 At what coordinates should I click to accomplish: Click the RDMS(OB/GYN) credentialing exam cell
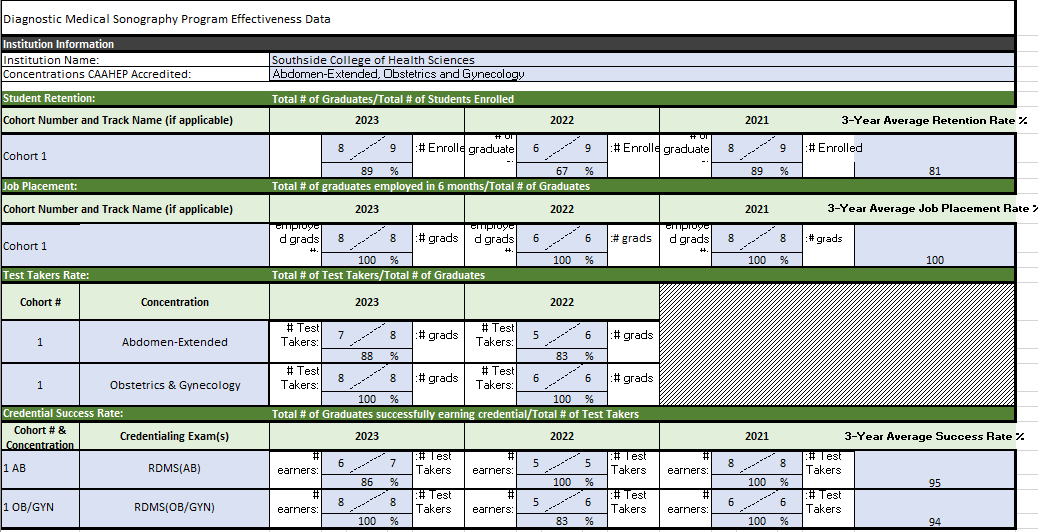point(174,508)
